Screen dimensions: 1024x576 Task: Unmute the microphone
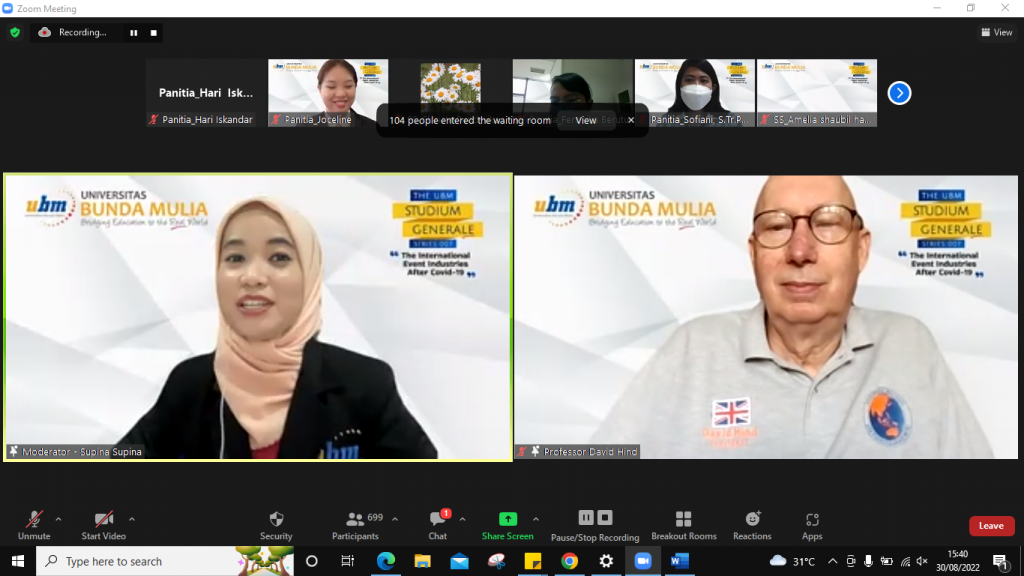point(34,525)
